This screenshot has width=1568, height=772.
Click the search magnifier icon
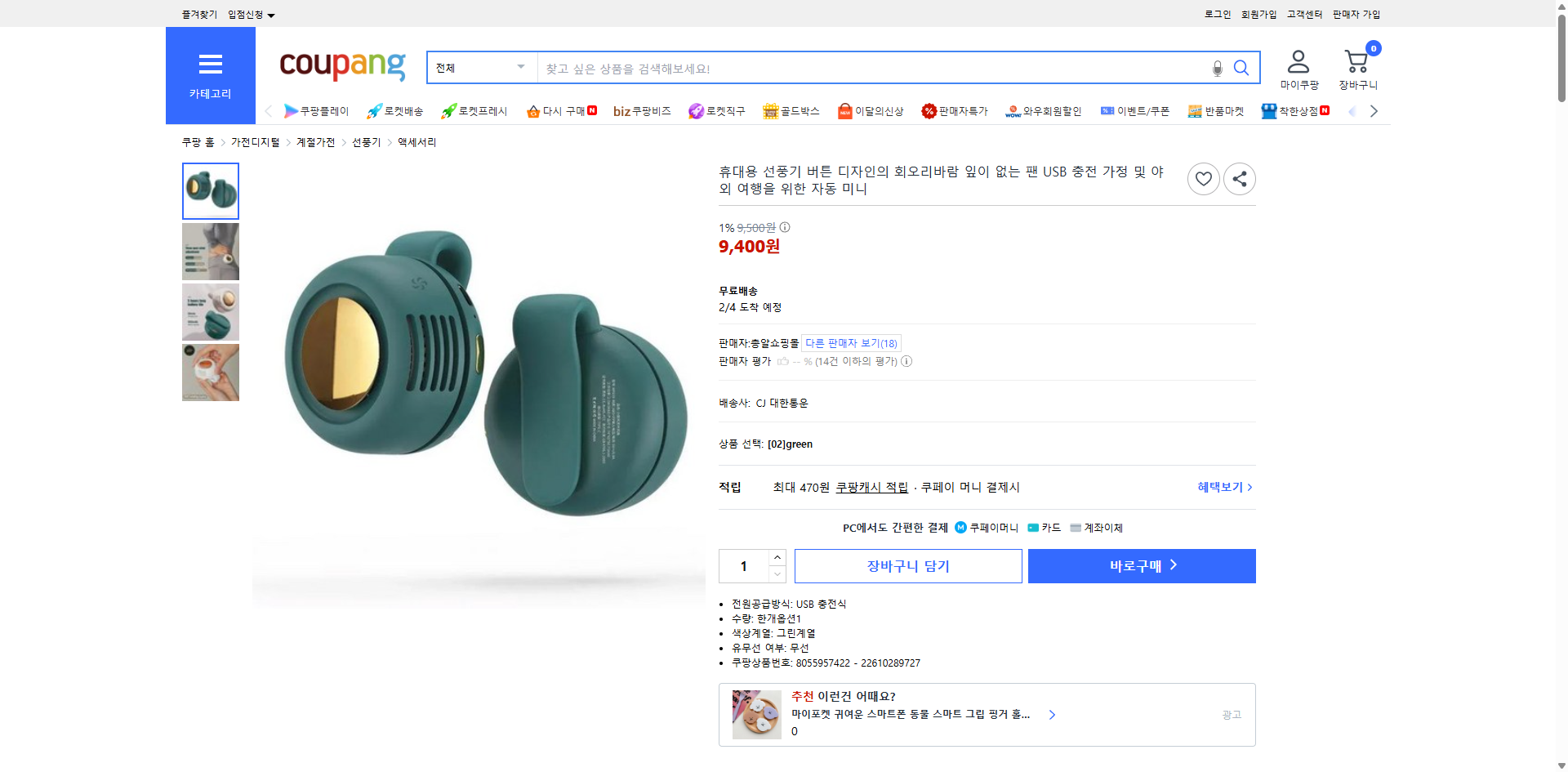pos(1241,69)
